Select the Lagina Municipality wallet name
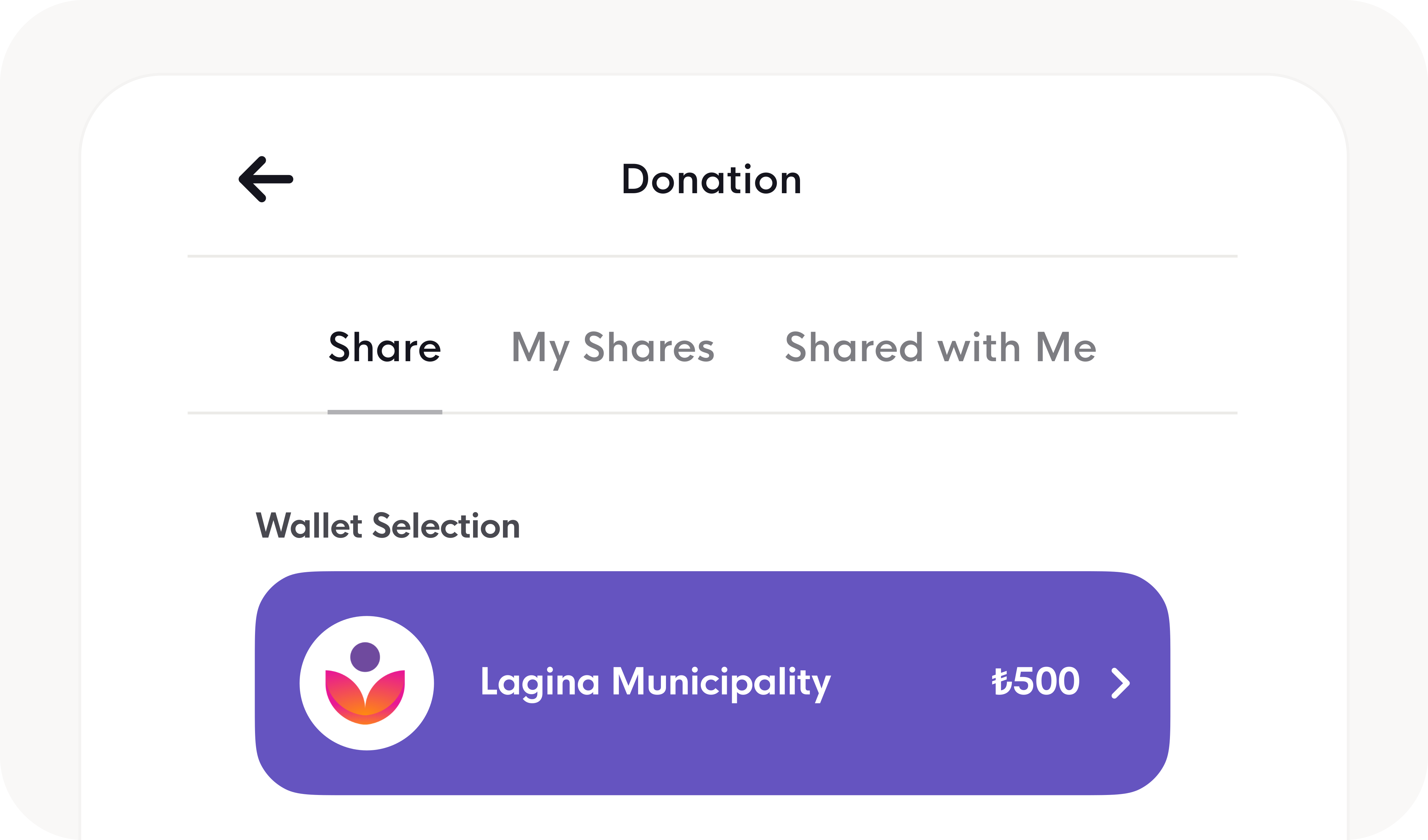Viewport: 1428px width, 840px height. pyautogui.click(x=656, y=684)
